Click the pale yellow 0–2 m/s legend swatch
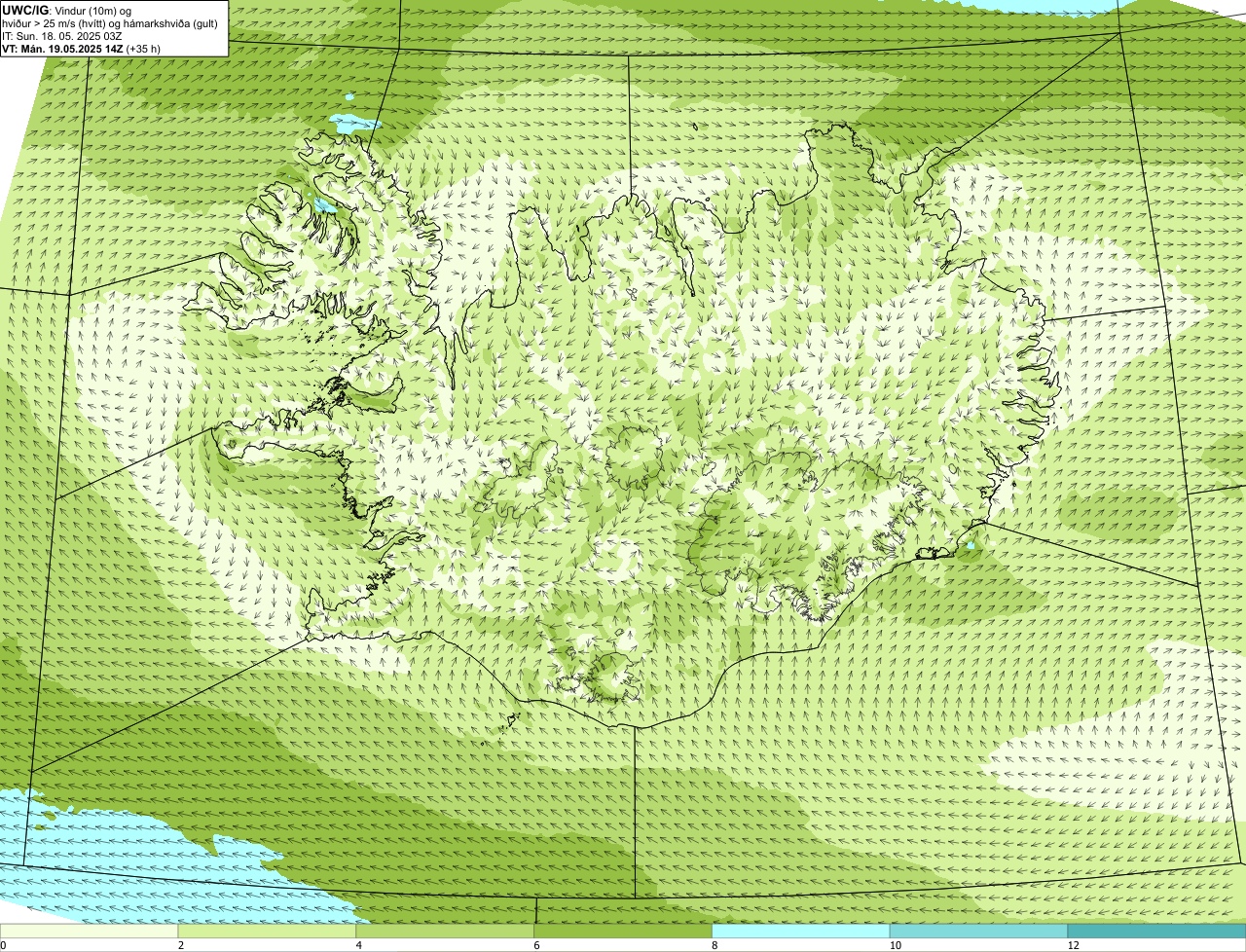 point(90,932)
